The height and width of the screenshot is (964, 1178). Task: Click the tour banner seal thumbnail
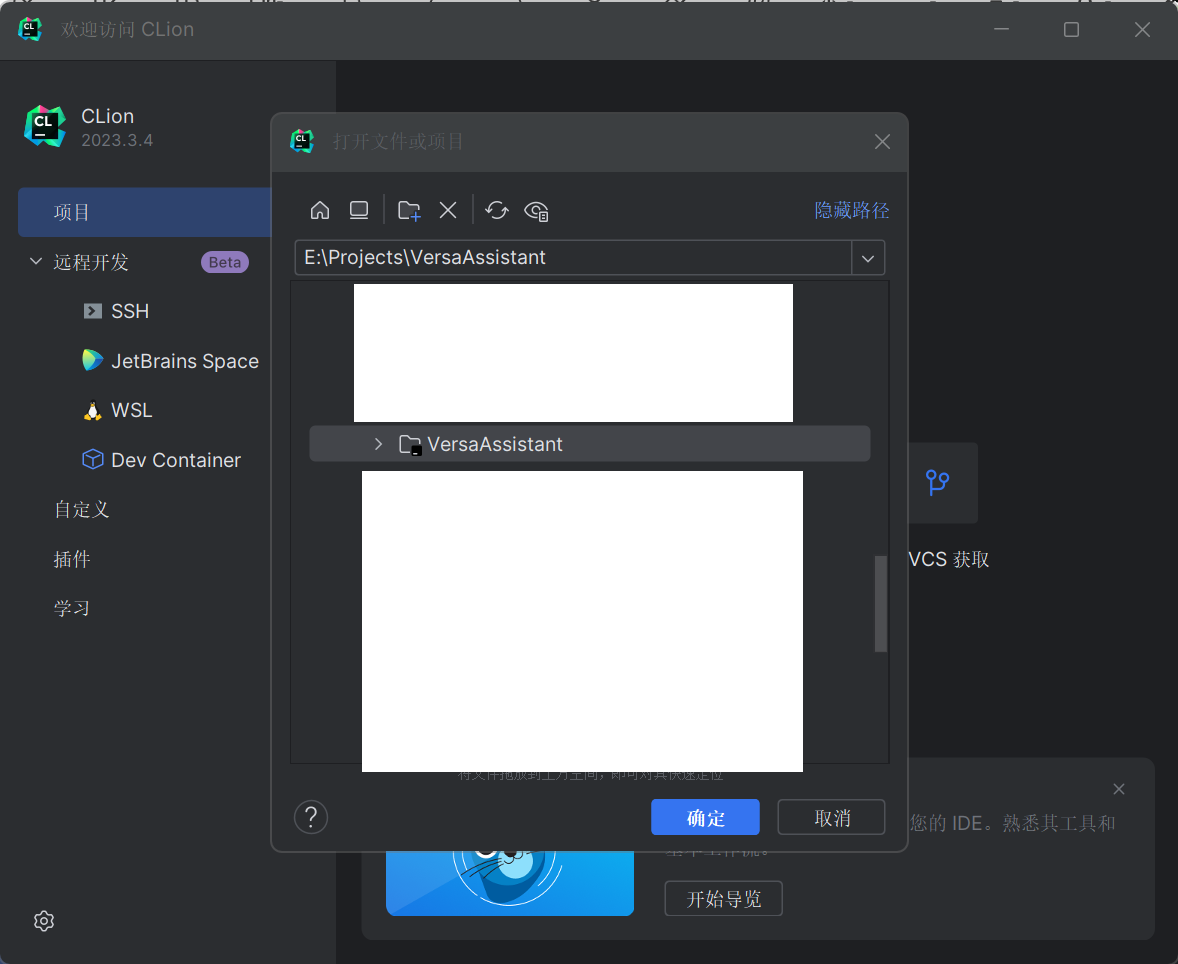pos(509,883)
